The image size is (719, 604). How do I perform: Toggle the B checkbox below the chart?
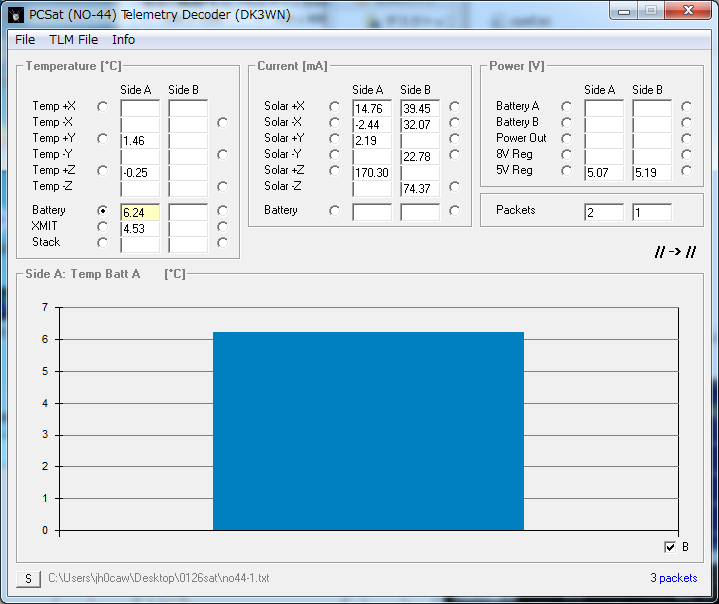670,547
